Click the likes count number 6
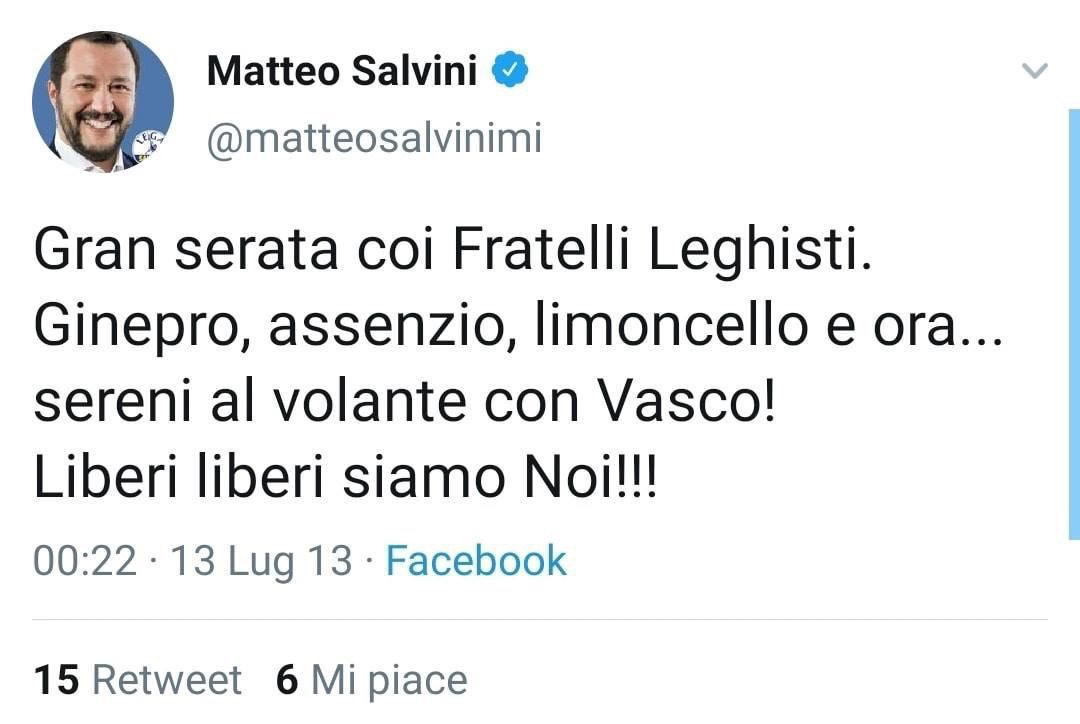This screenshot has height=724, width=1080. 287,680
